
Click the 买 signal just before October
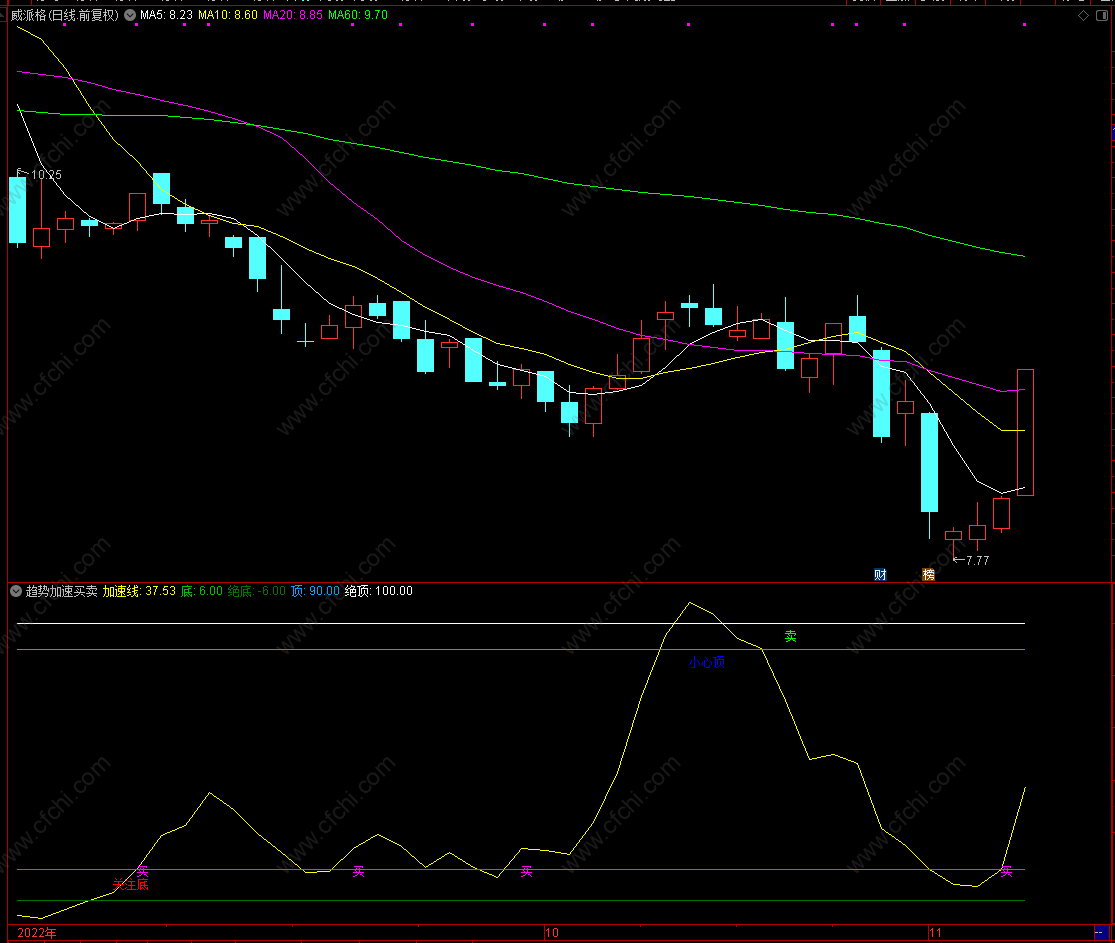pos(526,871)
